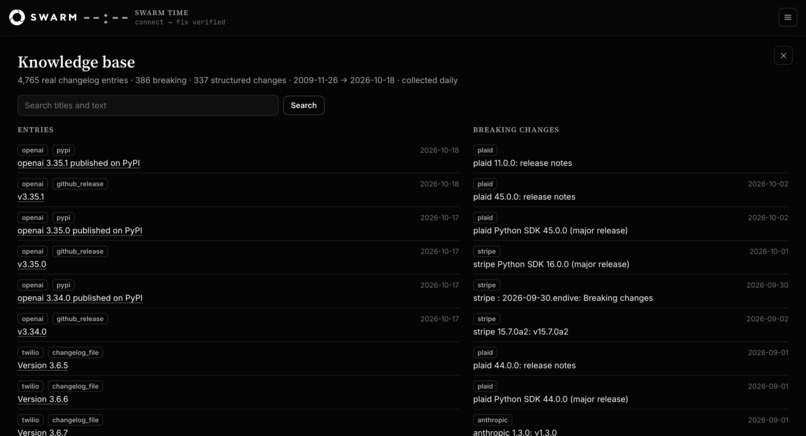Click the SWARM TIME header label
Screen dimensions: 806x436
(161, 12)
